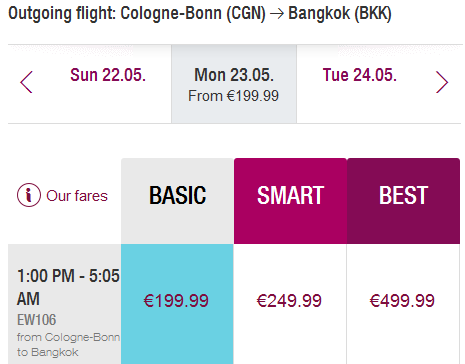
Task: Click the 1:00 PM - 5:05 AM flight time
Action: point(68,287)
